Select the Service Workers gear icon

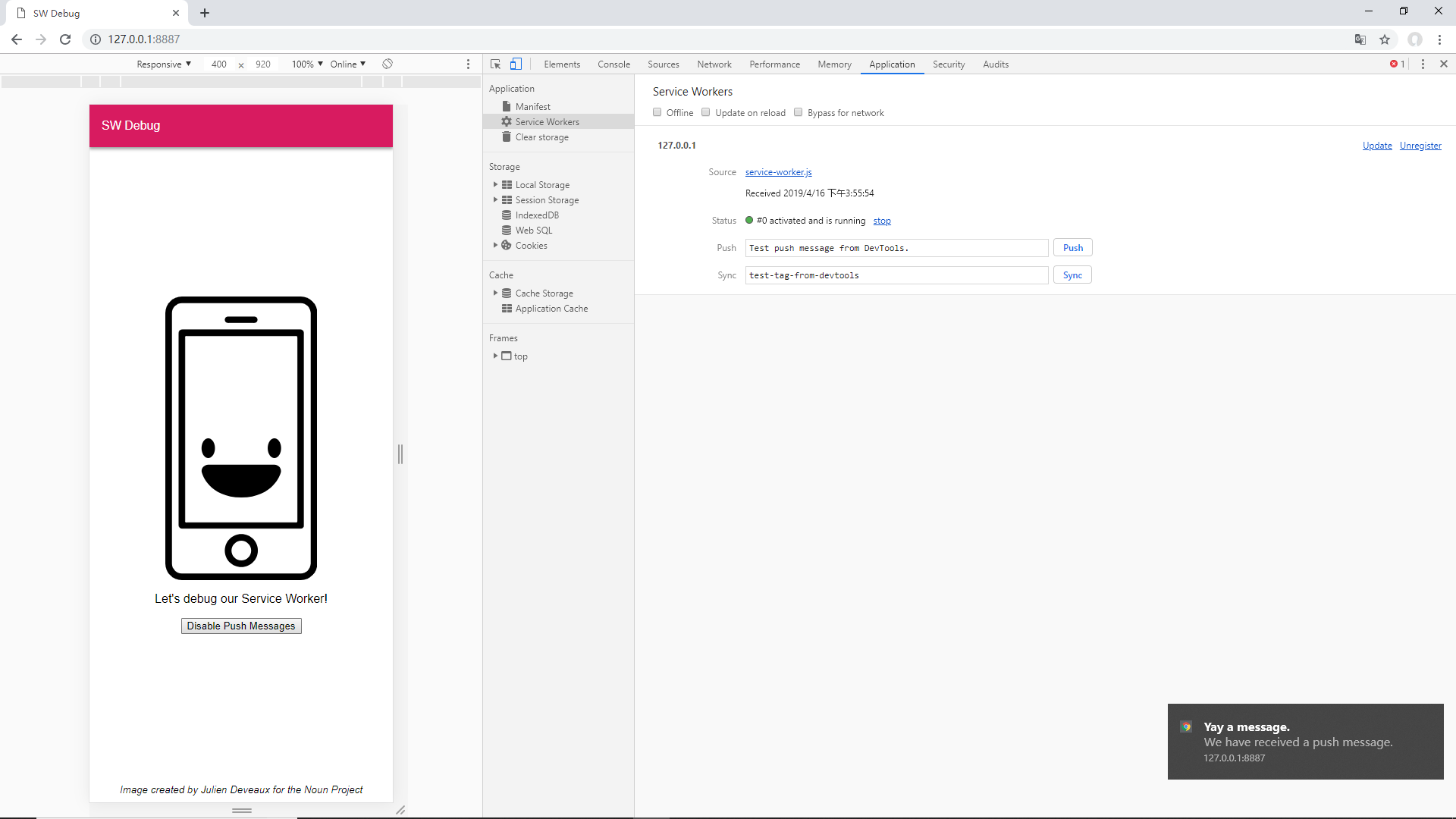506,121
